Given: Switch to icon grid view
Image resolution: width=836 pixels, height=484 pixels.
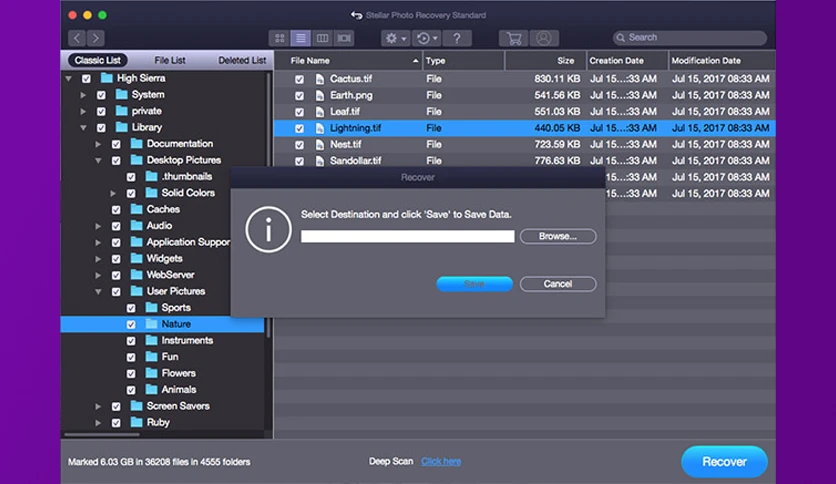Looking at the screenshot, I should tap(279, 38).
